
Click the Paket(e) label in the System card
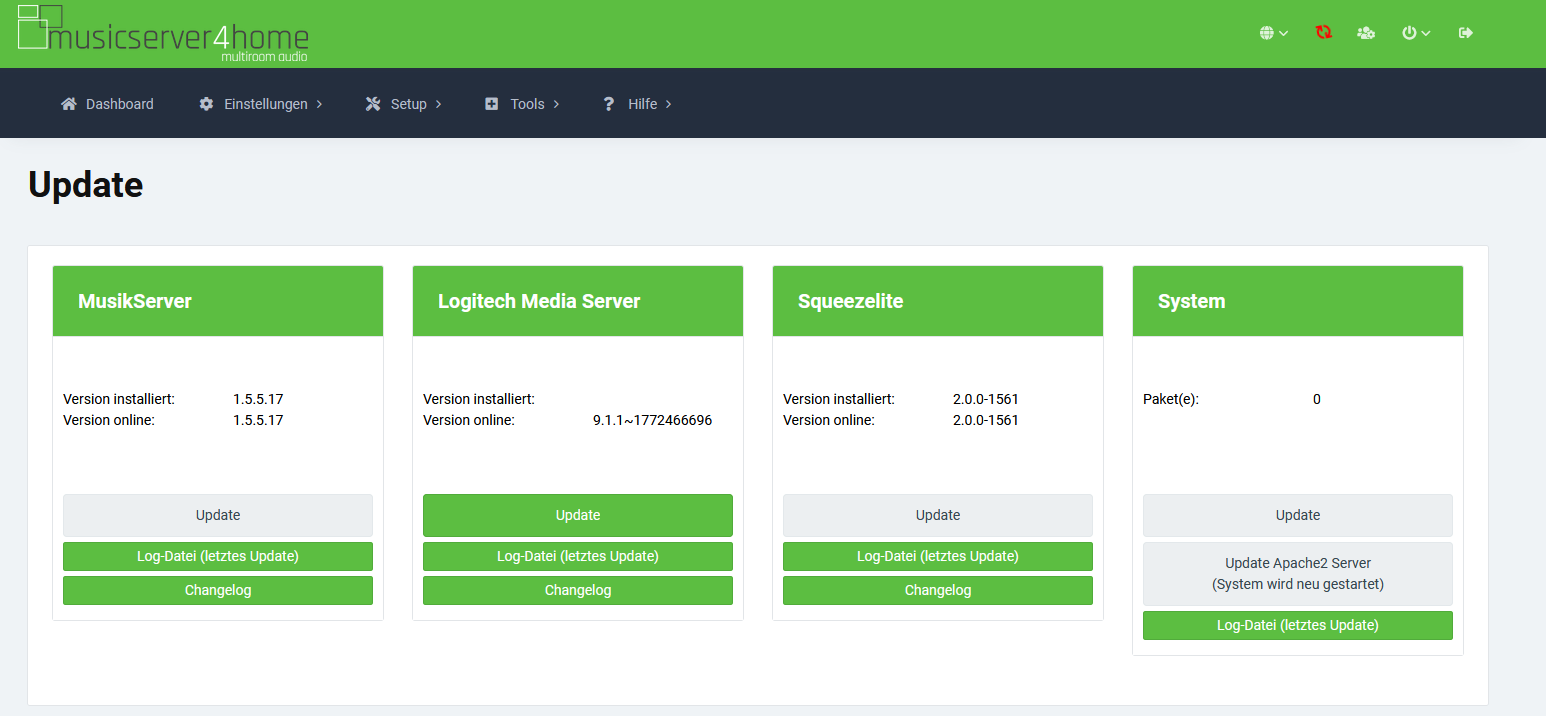pyautogui.click(x=1171, y=399)
